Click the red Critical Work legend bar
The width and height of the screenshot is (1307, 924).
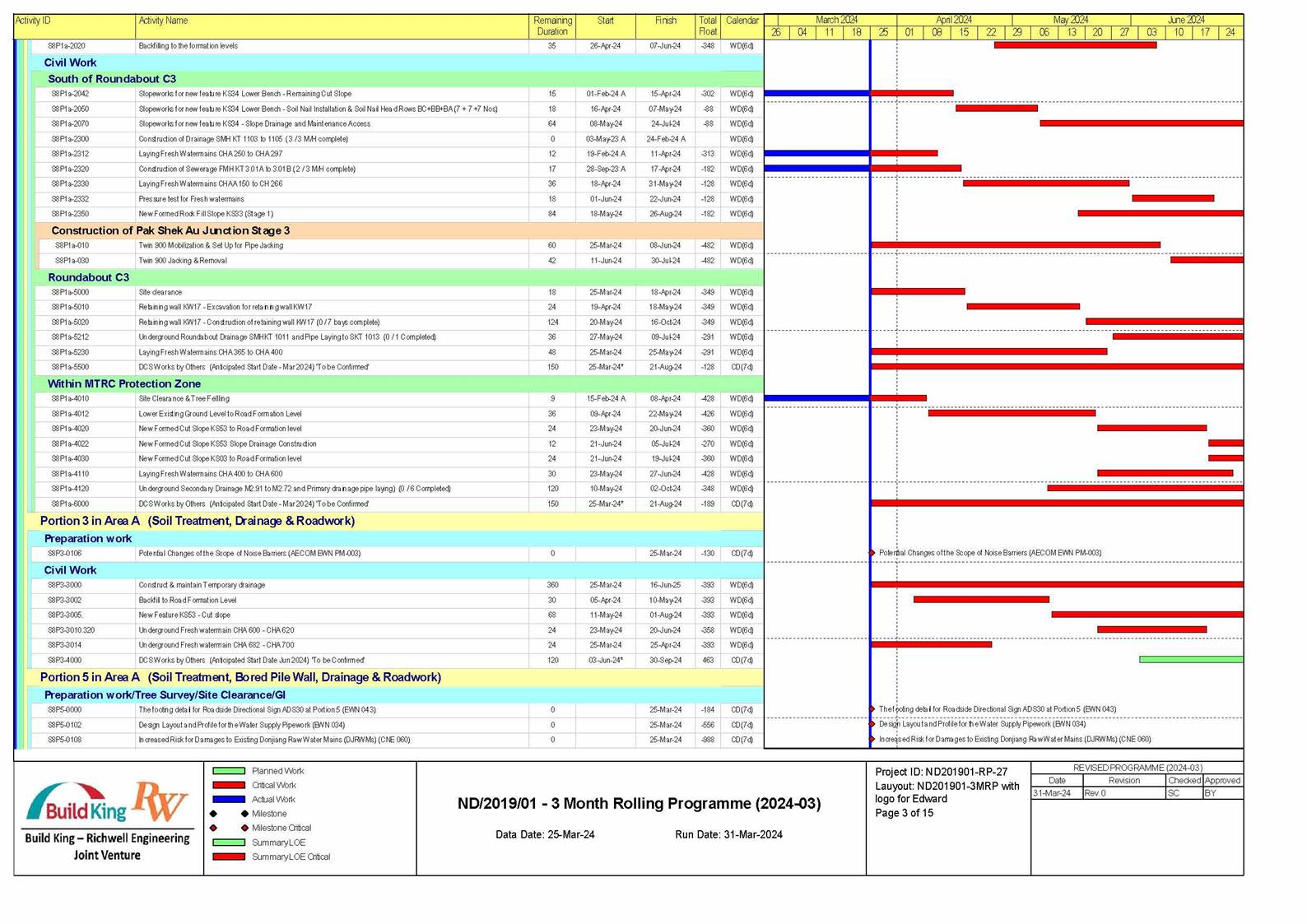coord(229,785)
